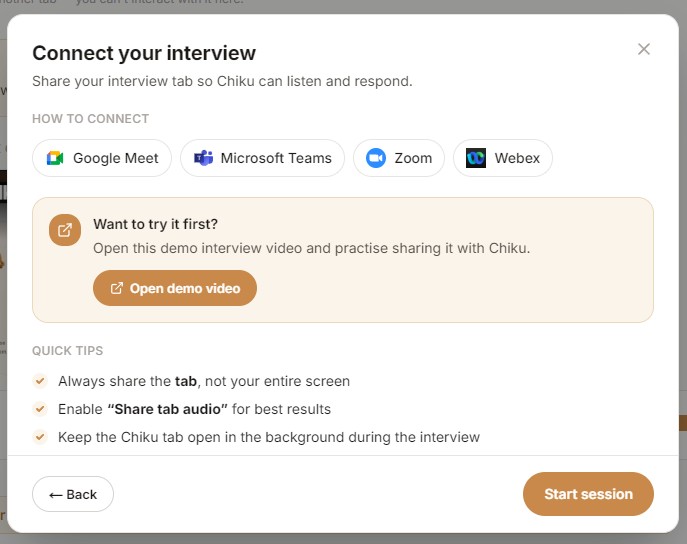Click checkmark beside 'Keep the Chiku tab open' tip
Image resolution: width=687 pixels, height=544 pixels.
click(x=40, y=437)
